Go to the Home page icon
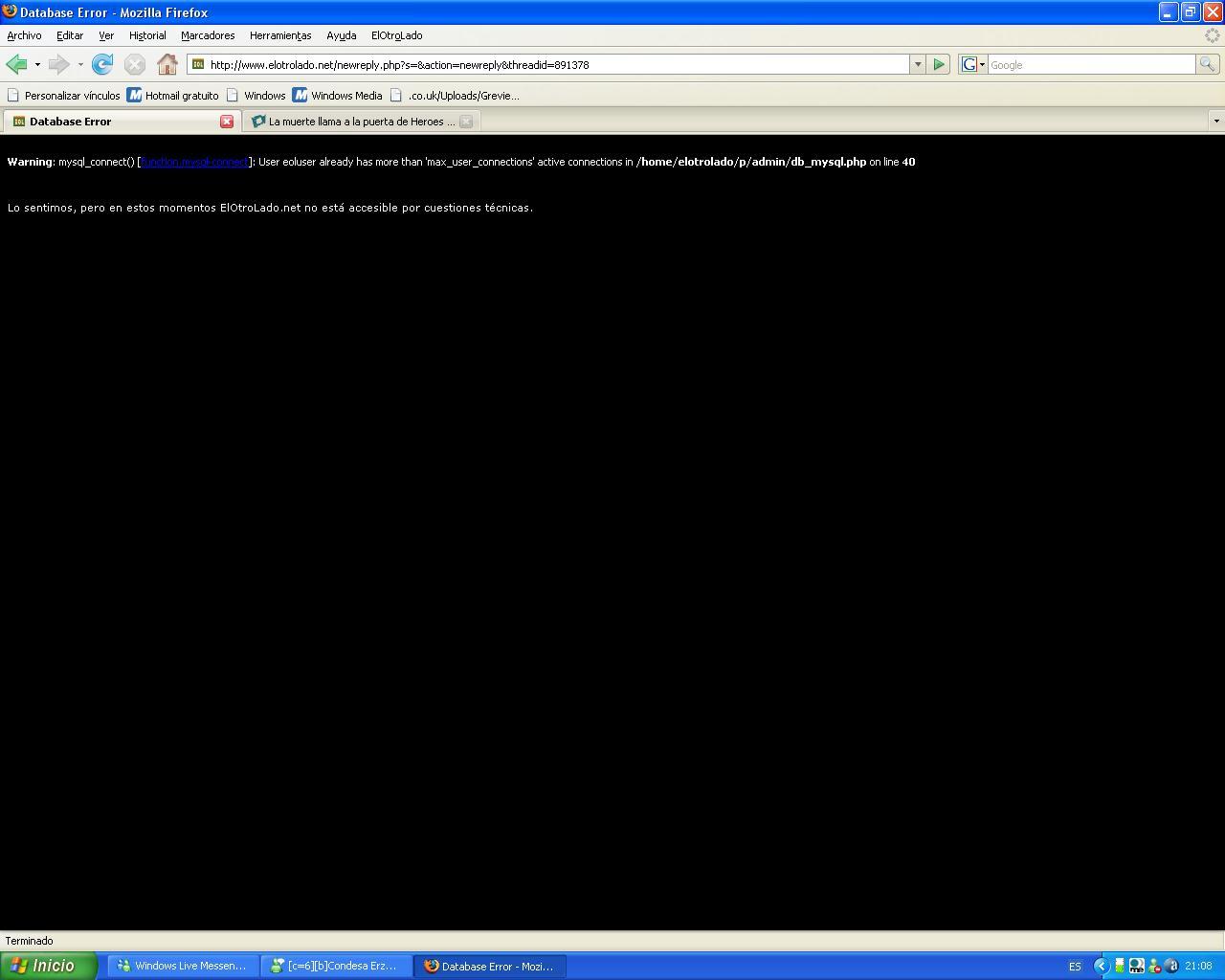The width and height of the screenshot is (1225, 980). pyautogui.click(x=167, y=64)
